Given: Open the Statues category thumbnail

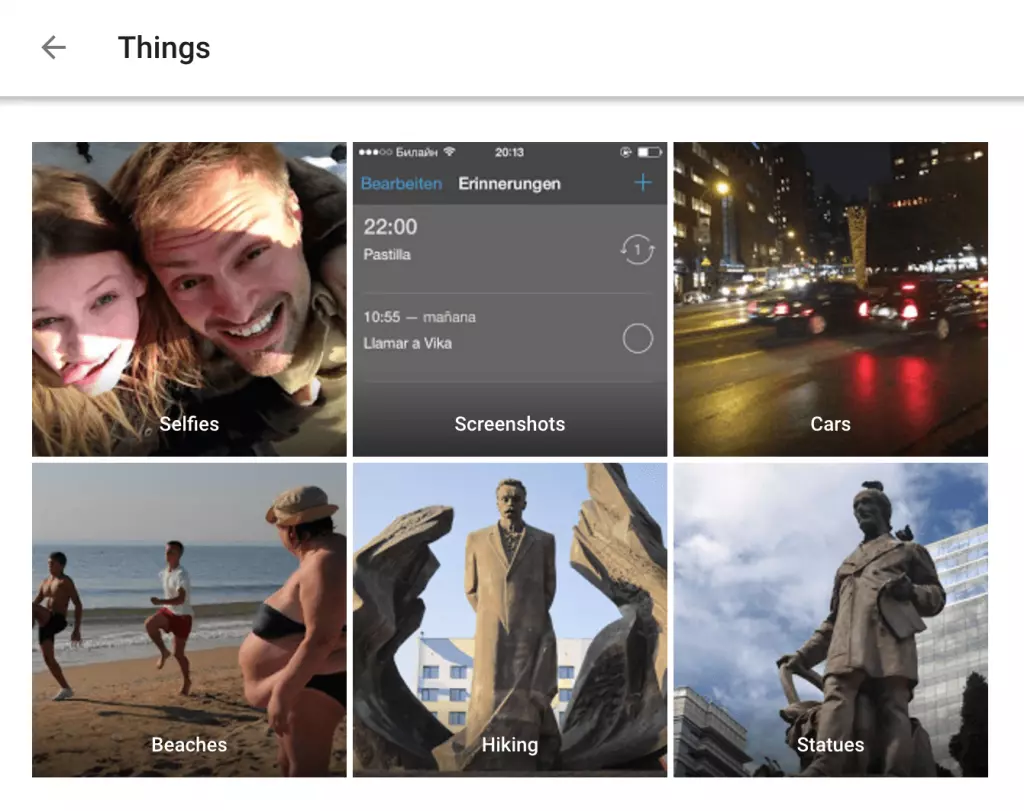Looking at the screenshot, I should [831, 620].
